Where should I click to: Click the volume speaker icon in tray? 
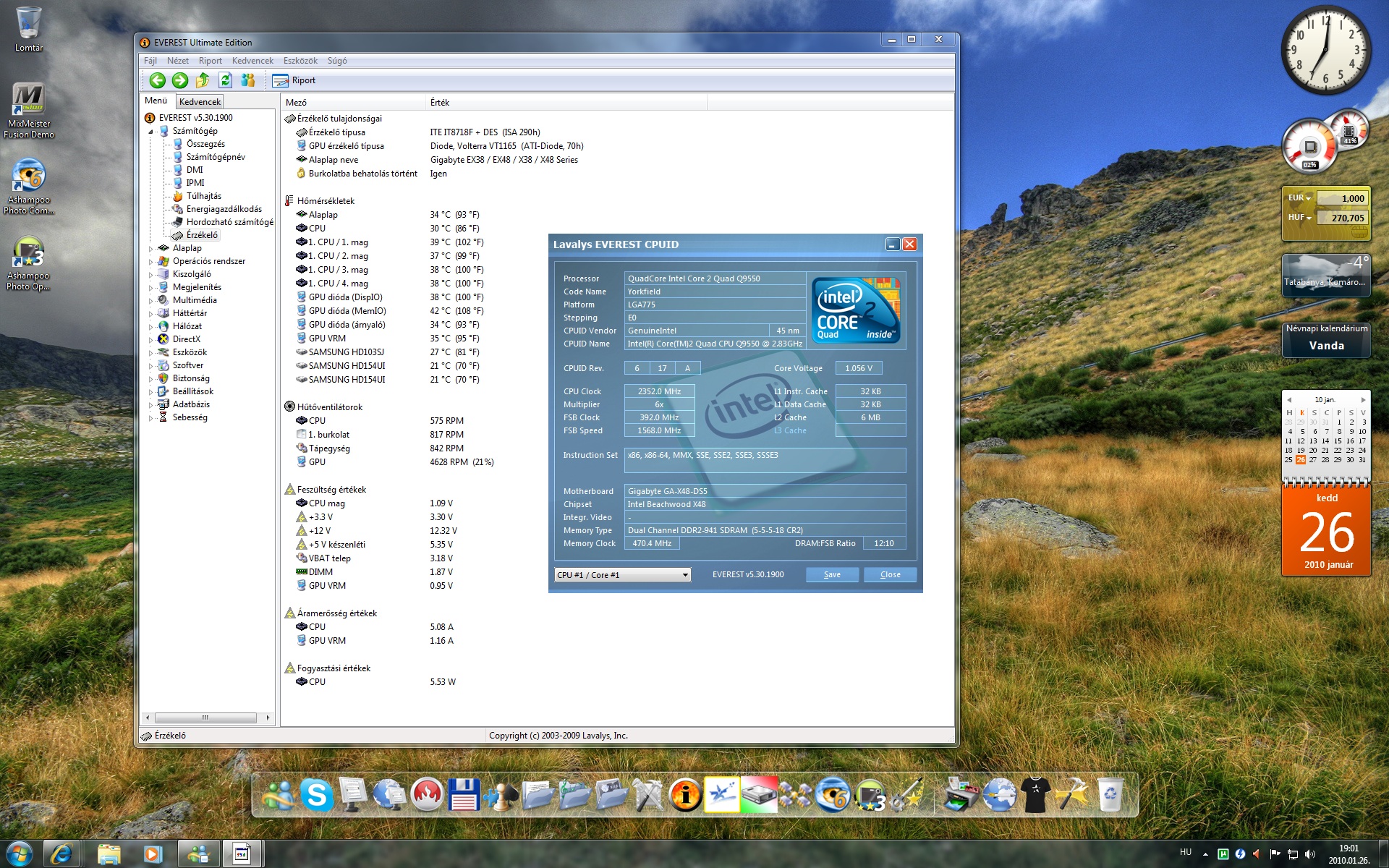pyautogui.click(x=1310, y=854)
